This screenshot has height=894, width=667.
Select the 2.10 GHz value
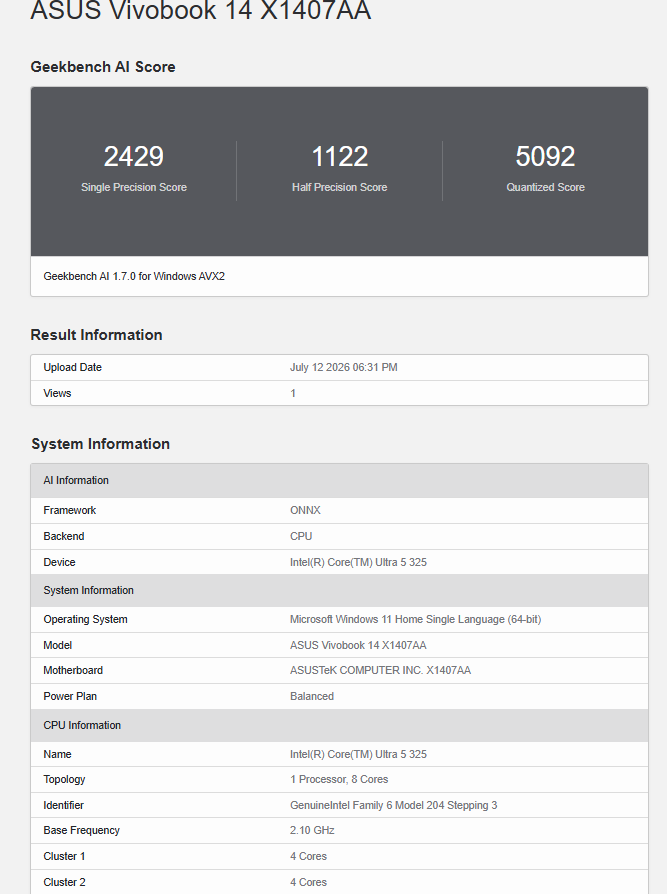point(312,830)
